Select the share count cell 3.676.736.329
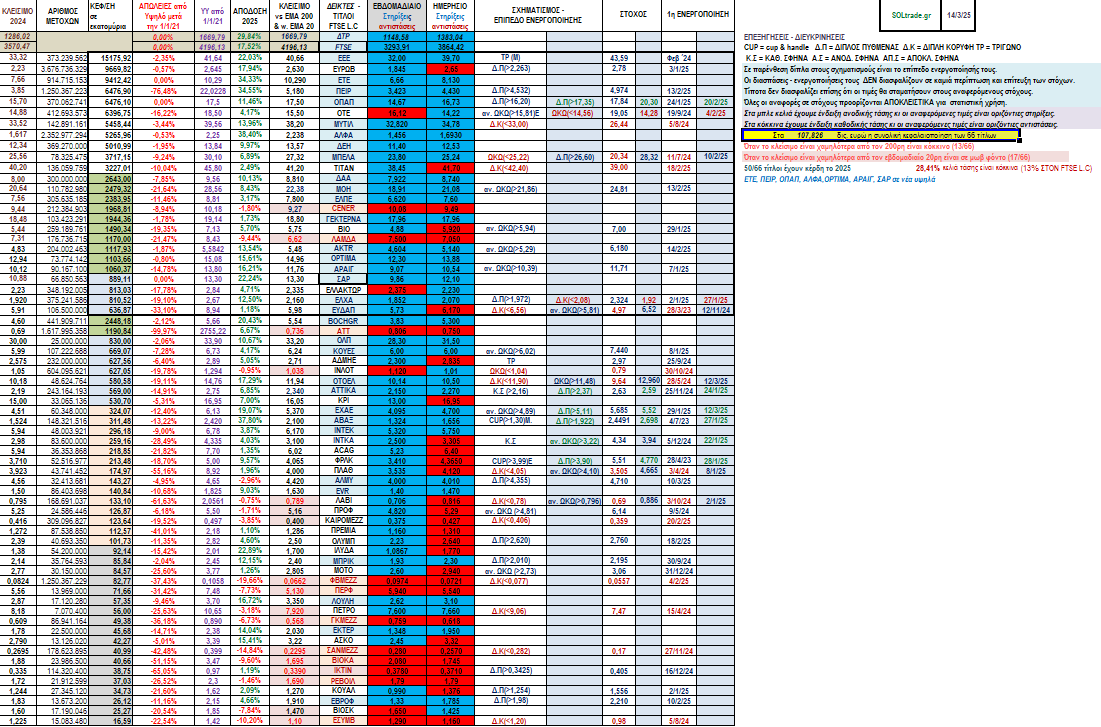 click(62, 69)
